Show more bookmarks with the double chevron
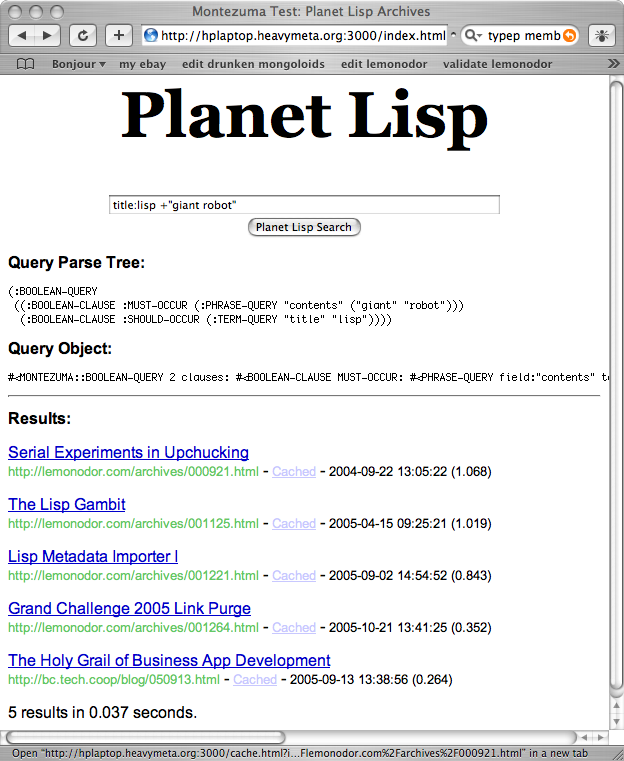This screenshot has height=761, width=624. tap(613, 64)
